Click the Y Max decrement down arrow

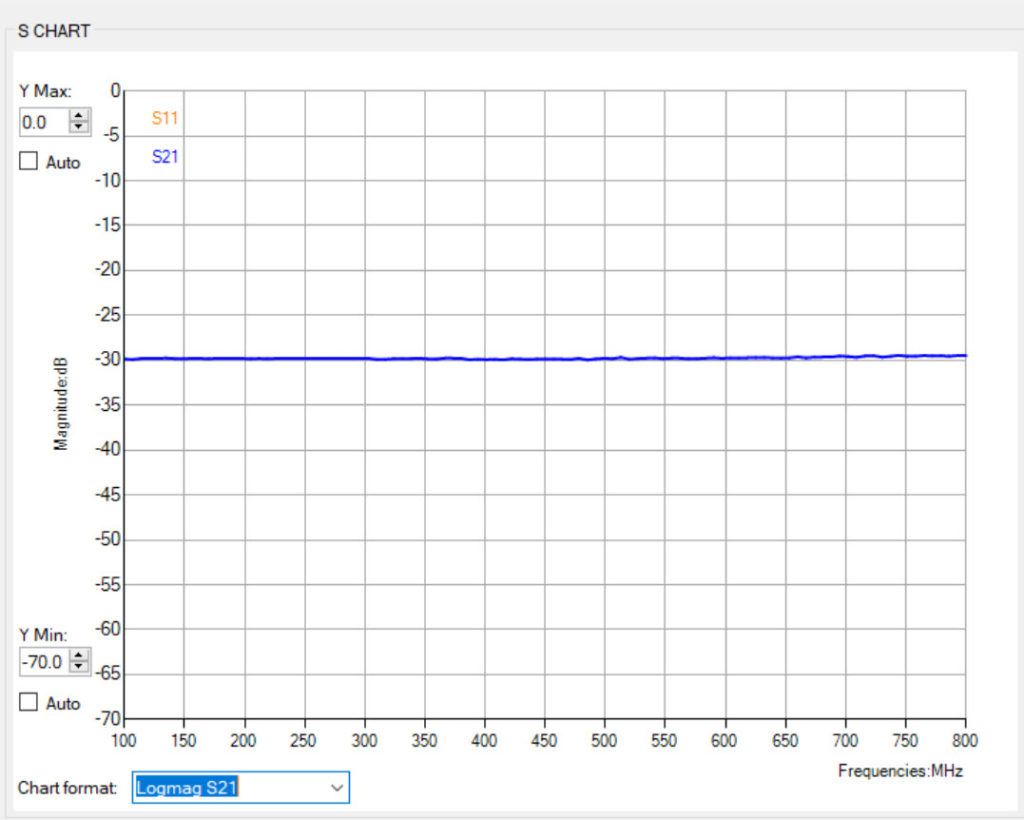click(x=78, y=127)
